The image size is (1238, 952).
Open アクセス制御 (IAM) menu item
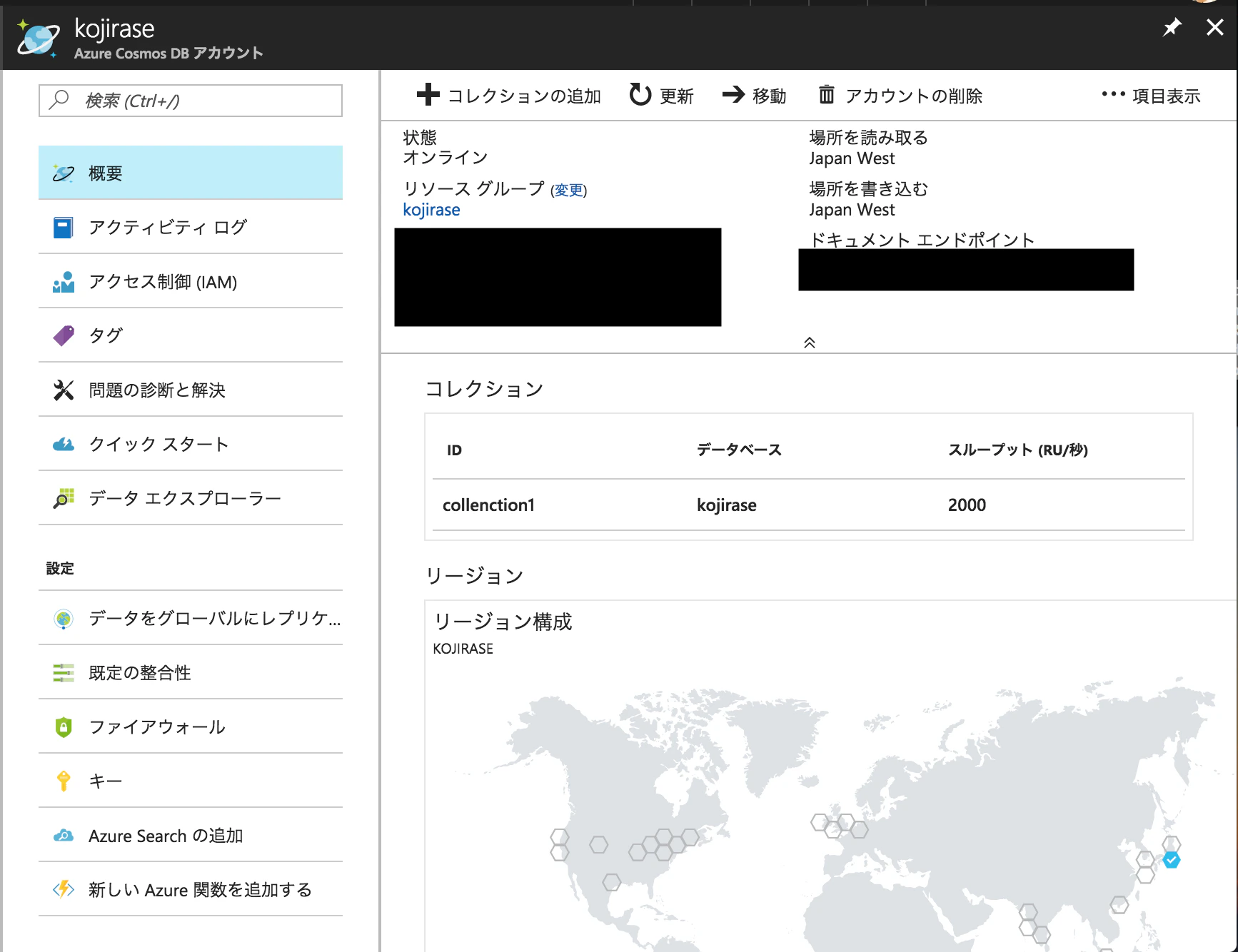pos(191,281)
